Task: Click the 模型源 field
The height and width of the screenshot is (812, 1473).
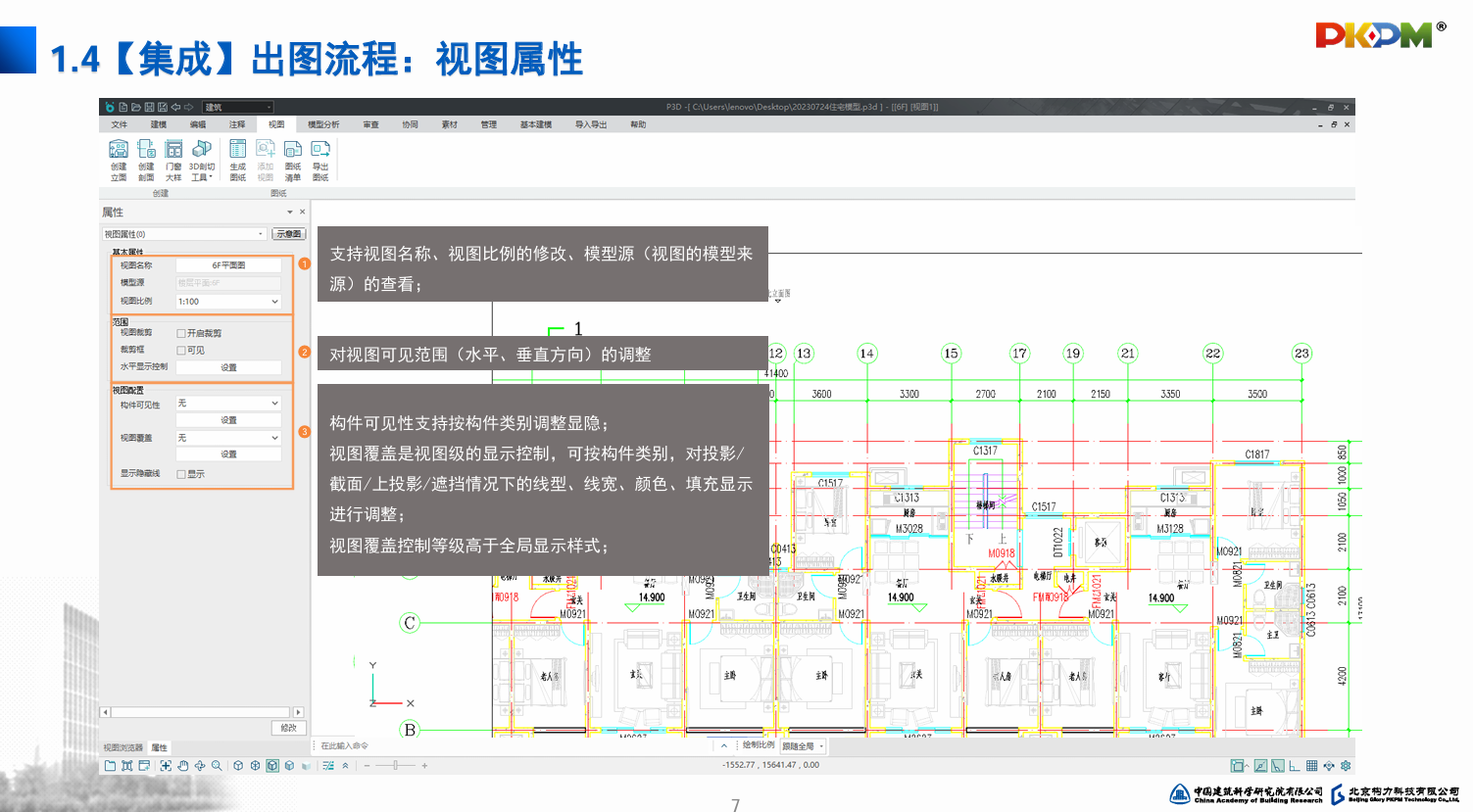Action: point(228,283)
